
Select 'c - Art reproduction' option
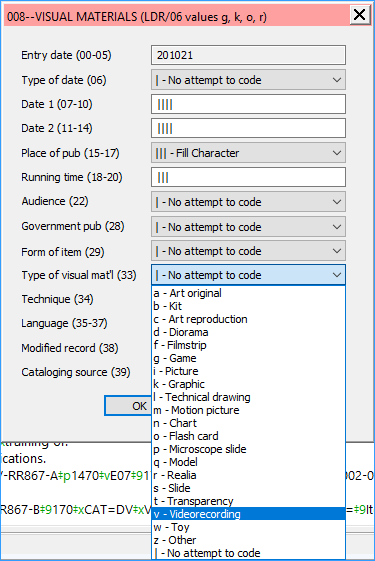(248, 319)
